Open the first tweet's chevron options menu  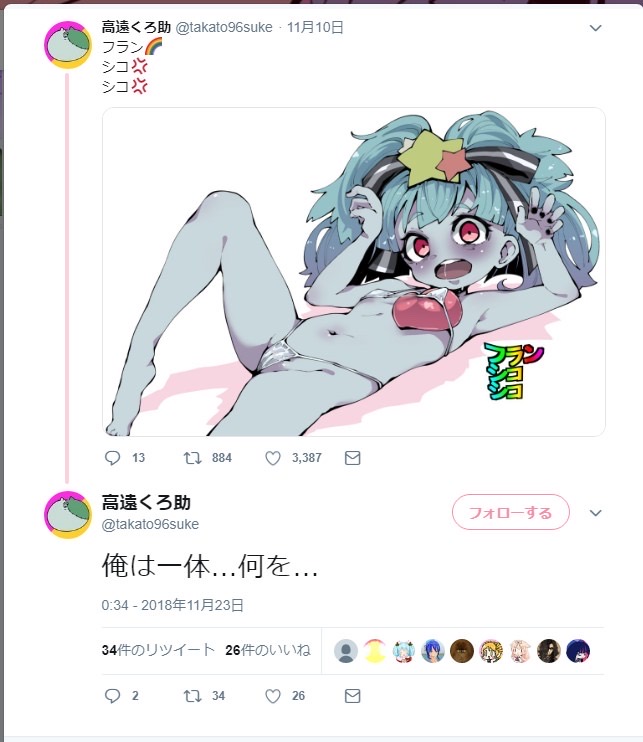point(595,28)
